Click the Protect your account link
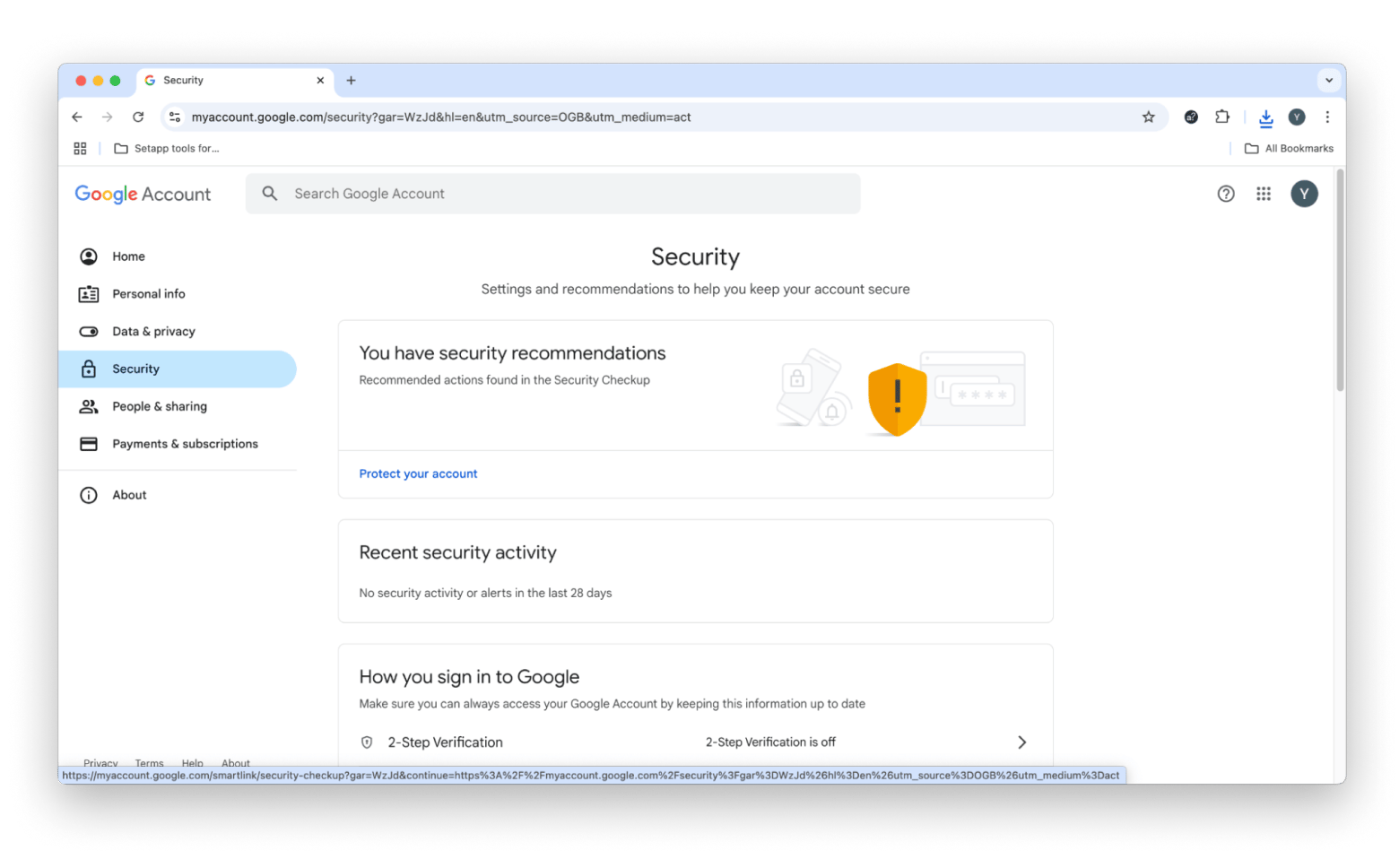 coord(418,474)
